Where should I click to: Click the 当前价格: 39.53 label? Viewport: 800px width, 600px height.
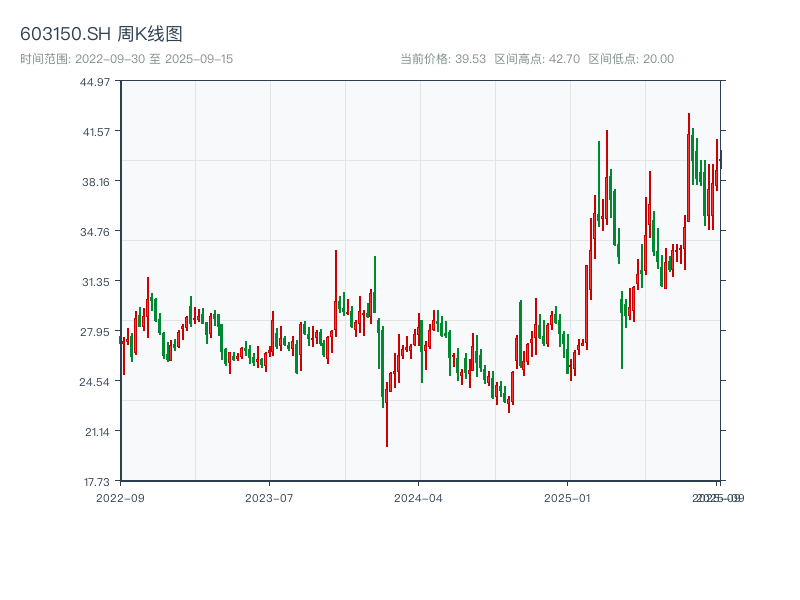click(x=443, y=59)
